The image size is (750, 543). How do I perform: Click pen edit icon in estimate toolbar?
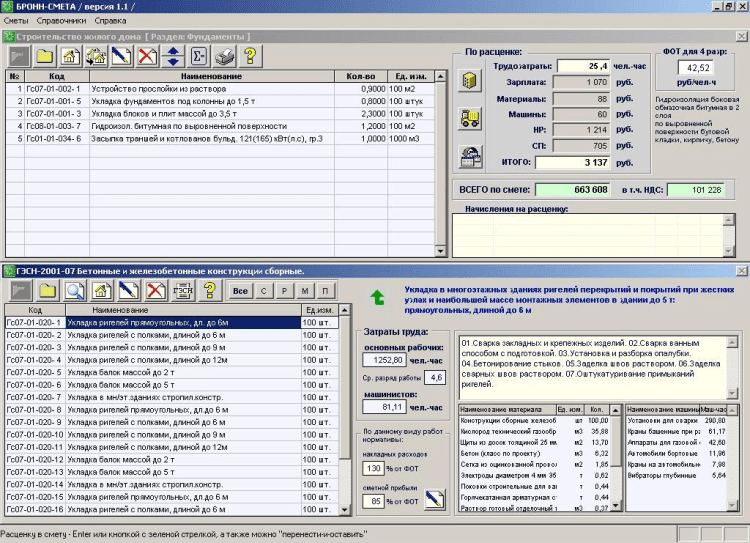pos(121,56)
